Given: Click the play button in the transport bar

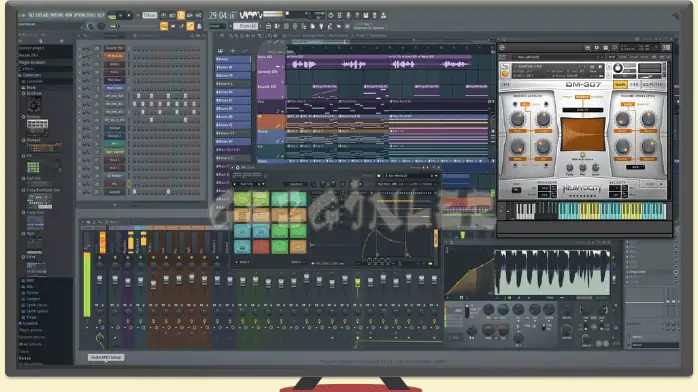Looking at the screenshot, I should click(120, 16).
